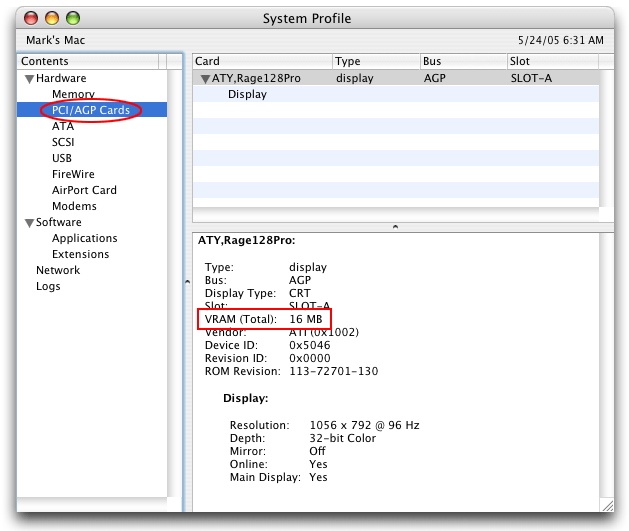This screenshot has height=531, width=629.
Task: Open the AirPort Card section
Action: point(84,190)
